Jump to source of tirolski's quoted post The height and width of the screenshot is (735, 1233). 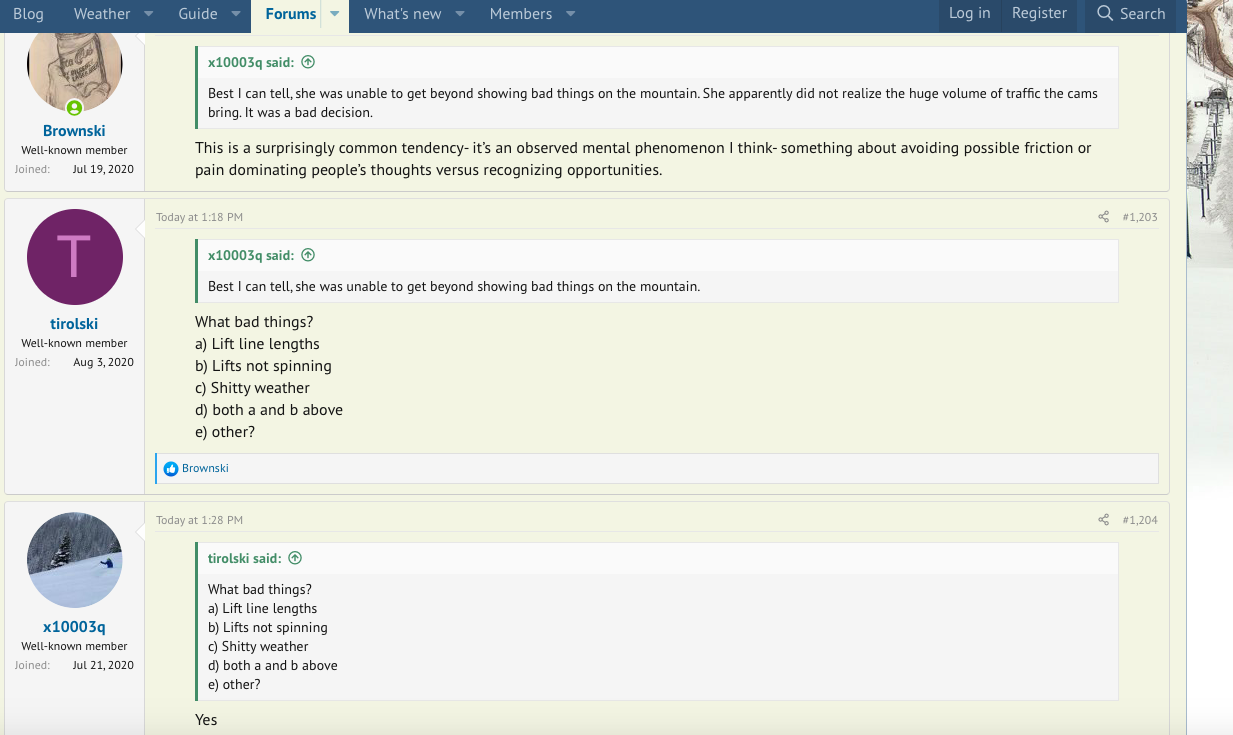[x=295, y=558]
